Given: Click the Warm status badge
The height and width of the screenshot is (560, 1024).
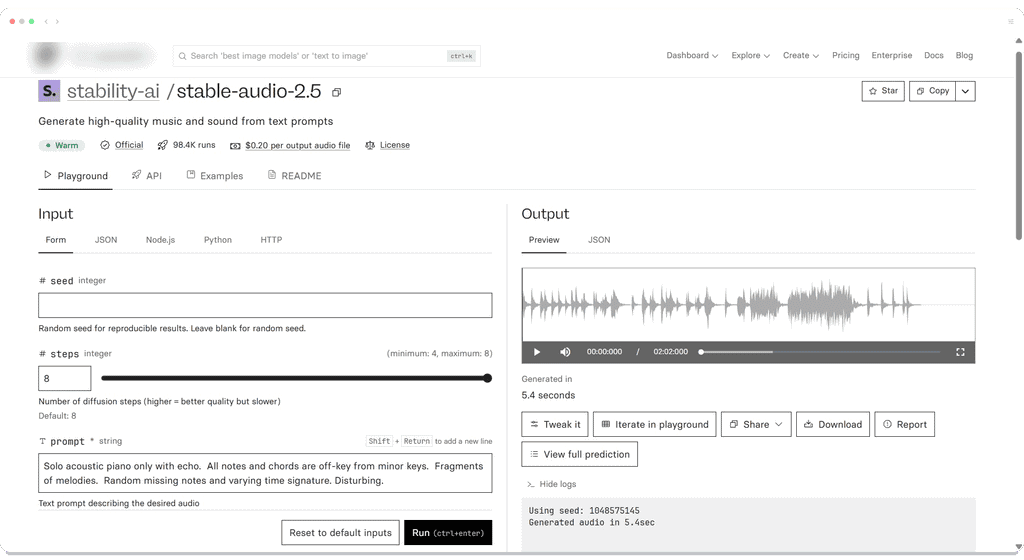Looking at the screenshot, I should click(61, 146).
